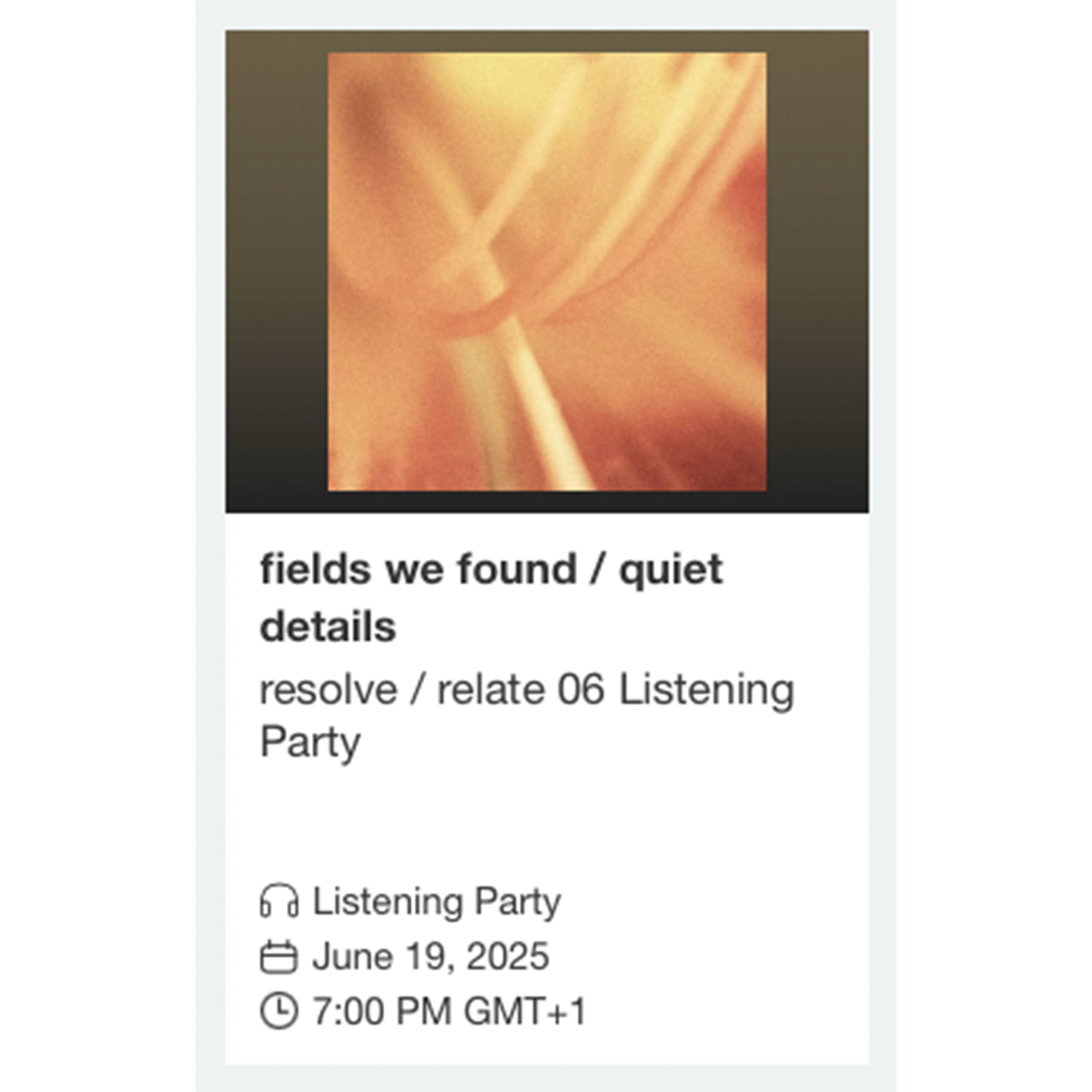Viewport: 1092px width, 1092px height.
Task: Open the orange album artwork thumbnail
Action: point(547,272)
